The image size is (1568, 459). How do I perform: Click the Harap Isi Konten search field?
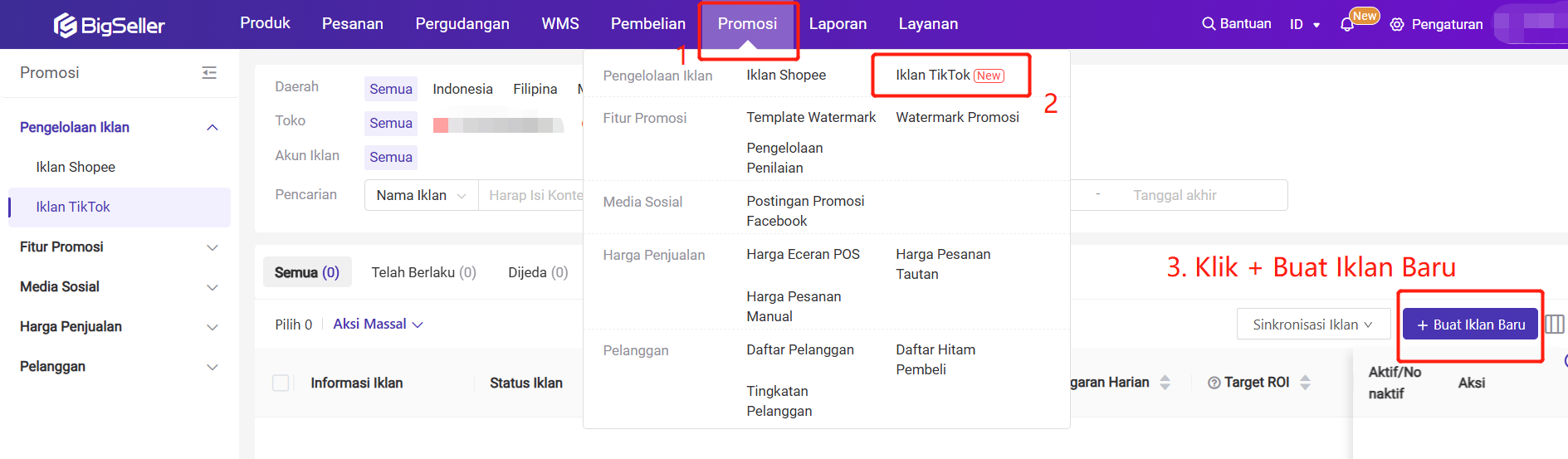(531, 195)
